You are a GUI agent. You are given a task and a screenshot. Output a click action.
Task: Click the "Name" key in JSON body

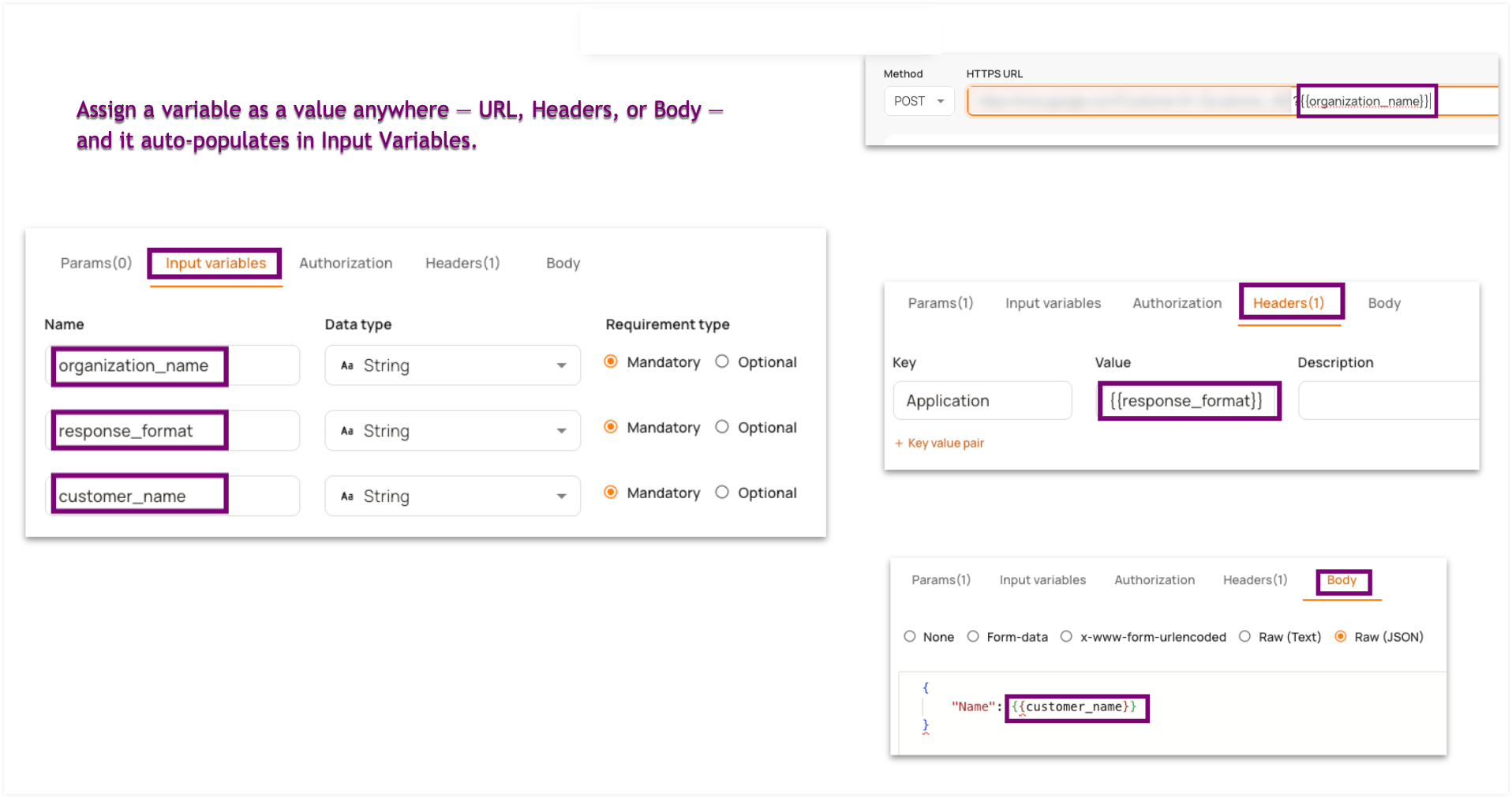pos(972,707)
